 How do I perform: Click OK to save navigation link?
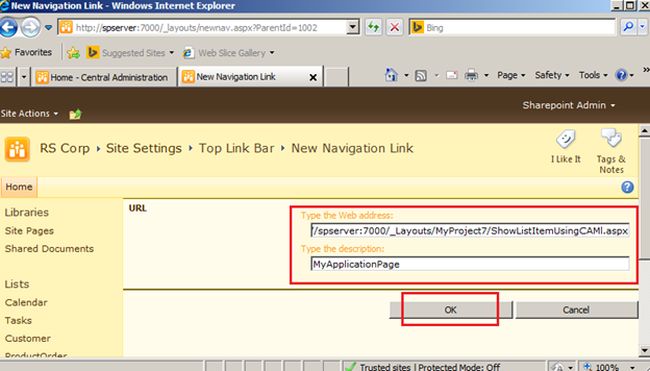coord(451,310)
